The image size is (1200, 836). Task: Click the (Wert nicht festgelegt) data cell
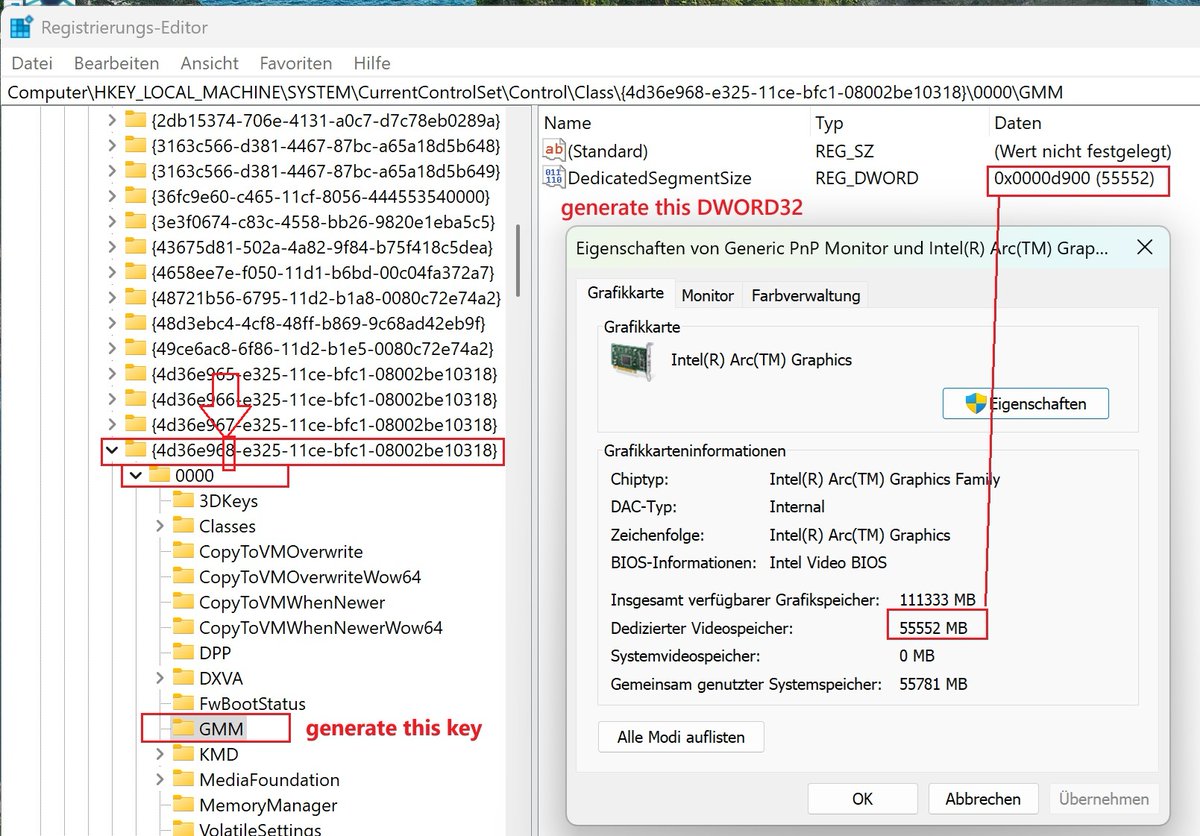tap(1082, 151)
